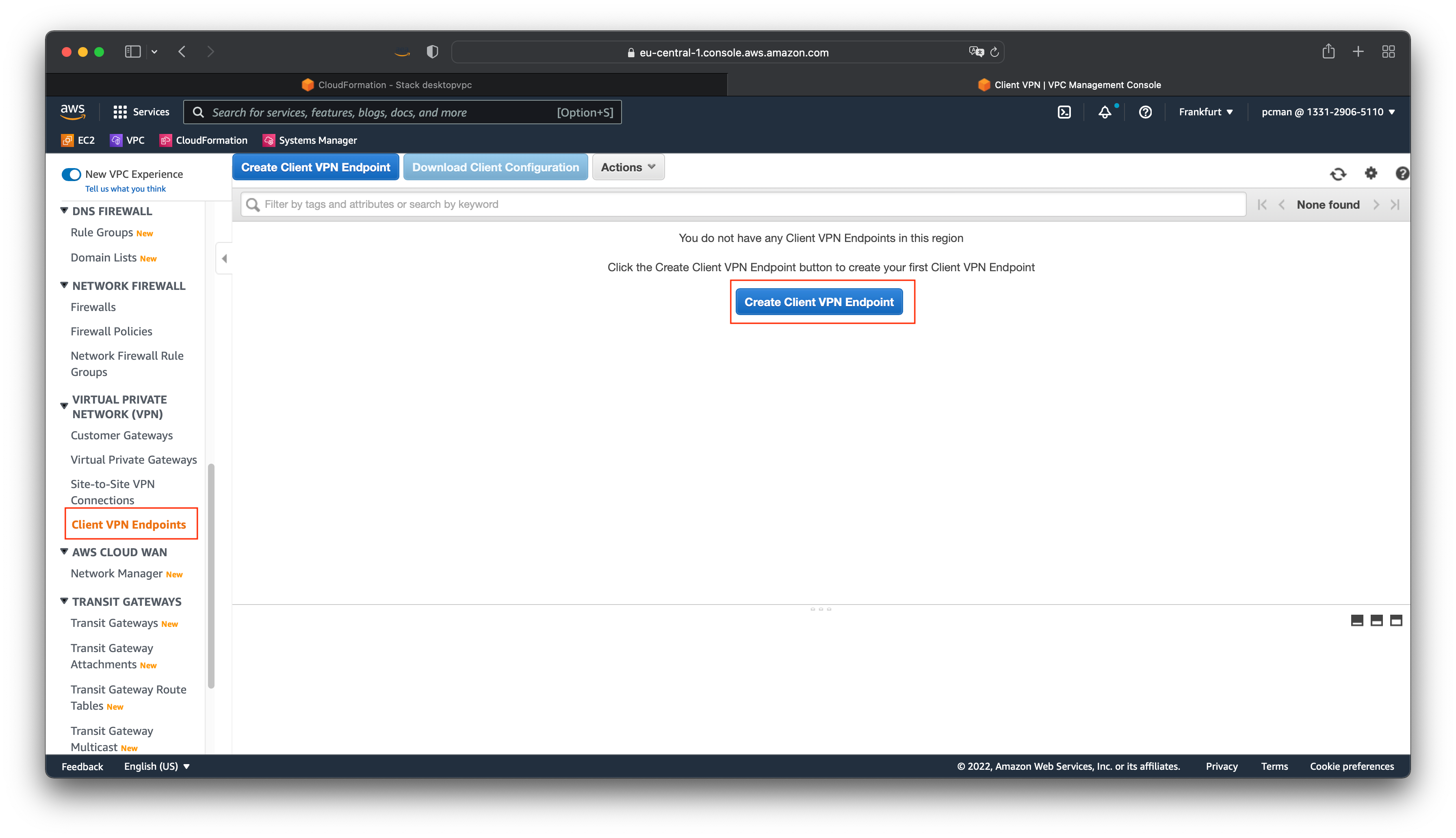Go to the next results page
This screenshot has width=1456, height=838.
(x=1376, y=204)
